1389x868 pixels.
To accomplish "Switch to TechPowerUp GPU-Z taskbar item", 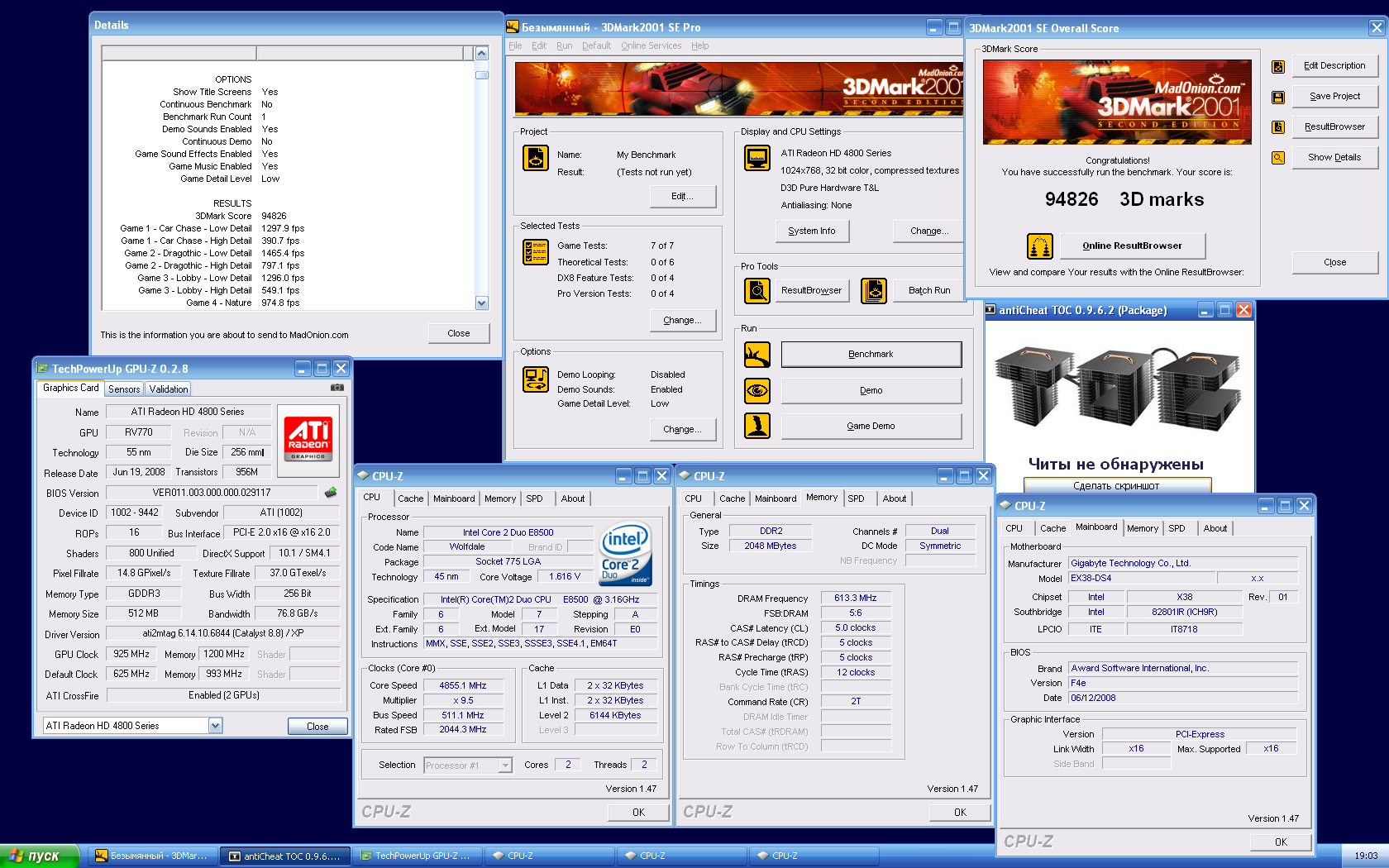I will [x=417, y=856].
